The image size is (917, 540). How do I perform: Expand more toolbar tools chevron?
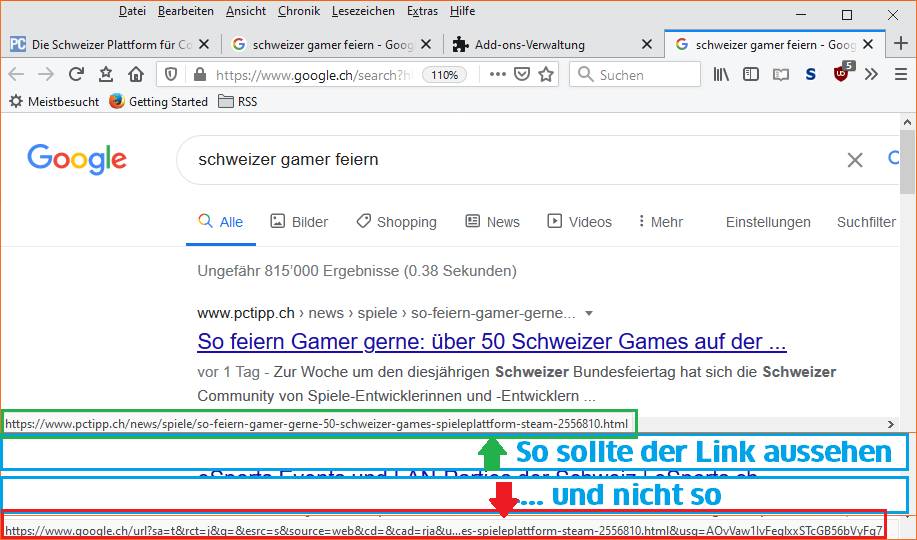coord(871,74)
